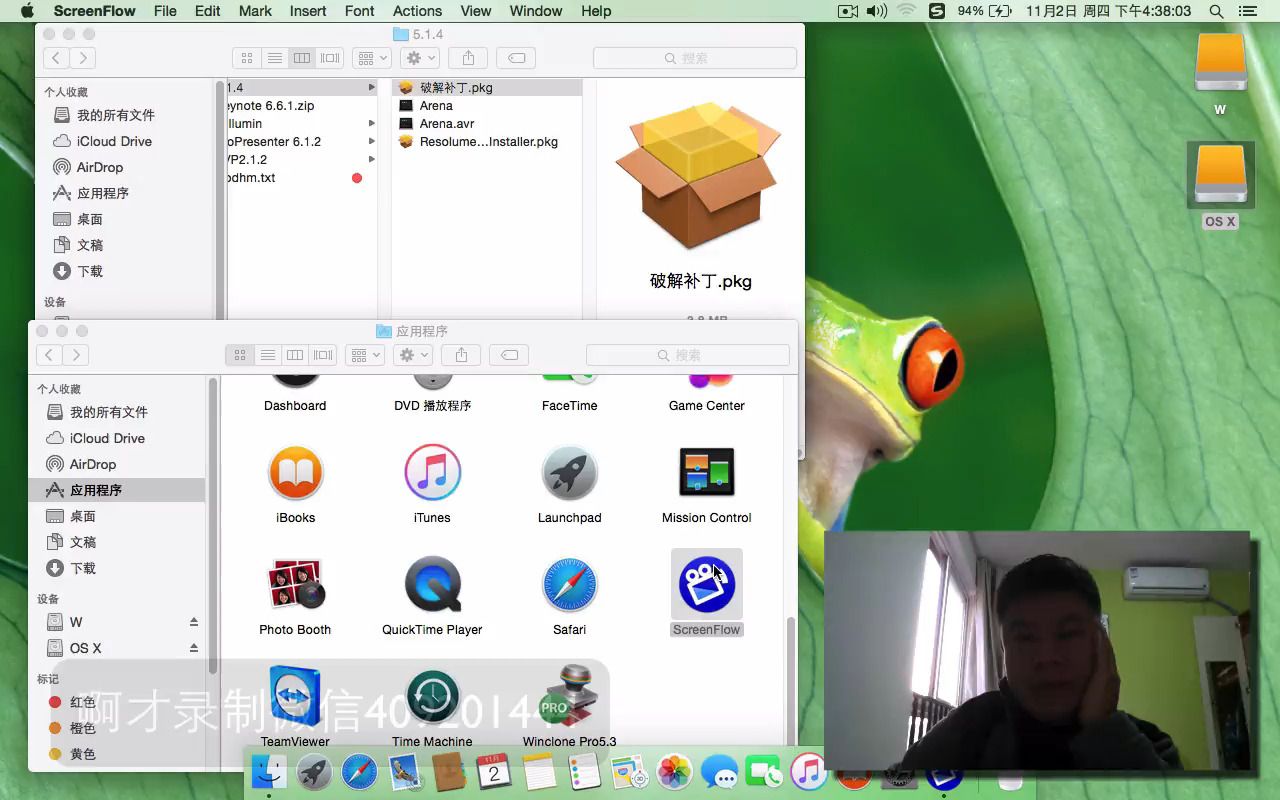The image size is (1280, 800).
Task: Open the iBooks app in 应用程序 window
Action: point(295,473)
